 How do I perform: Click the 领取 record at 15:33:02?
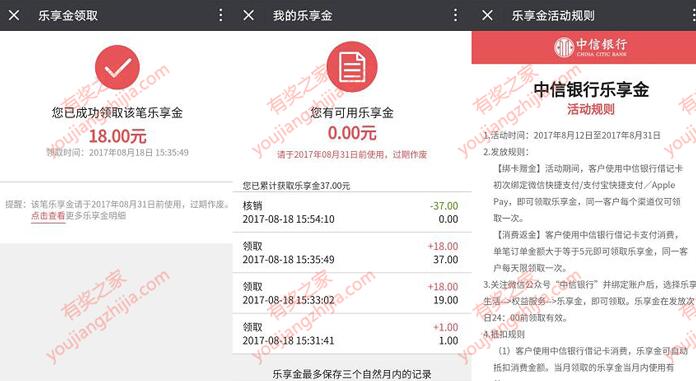pos(352,293)
